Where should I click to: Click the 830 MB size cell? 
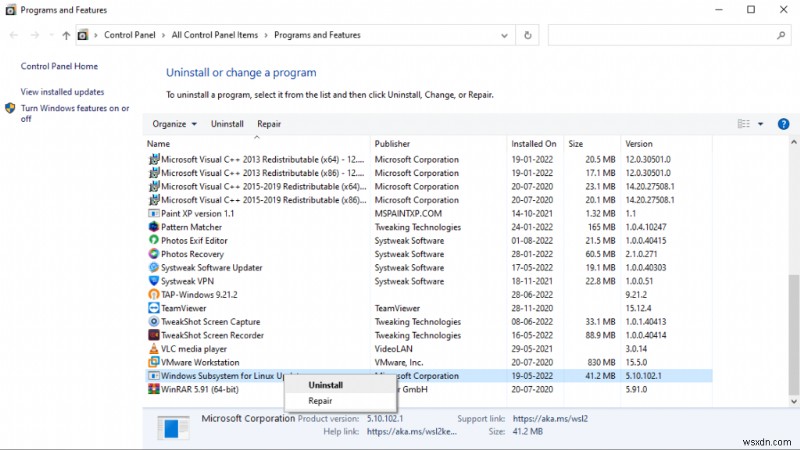[x=601, y=362]
